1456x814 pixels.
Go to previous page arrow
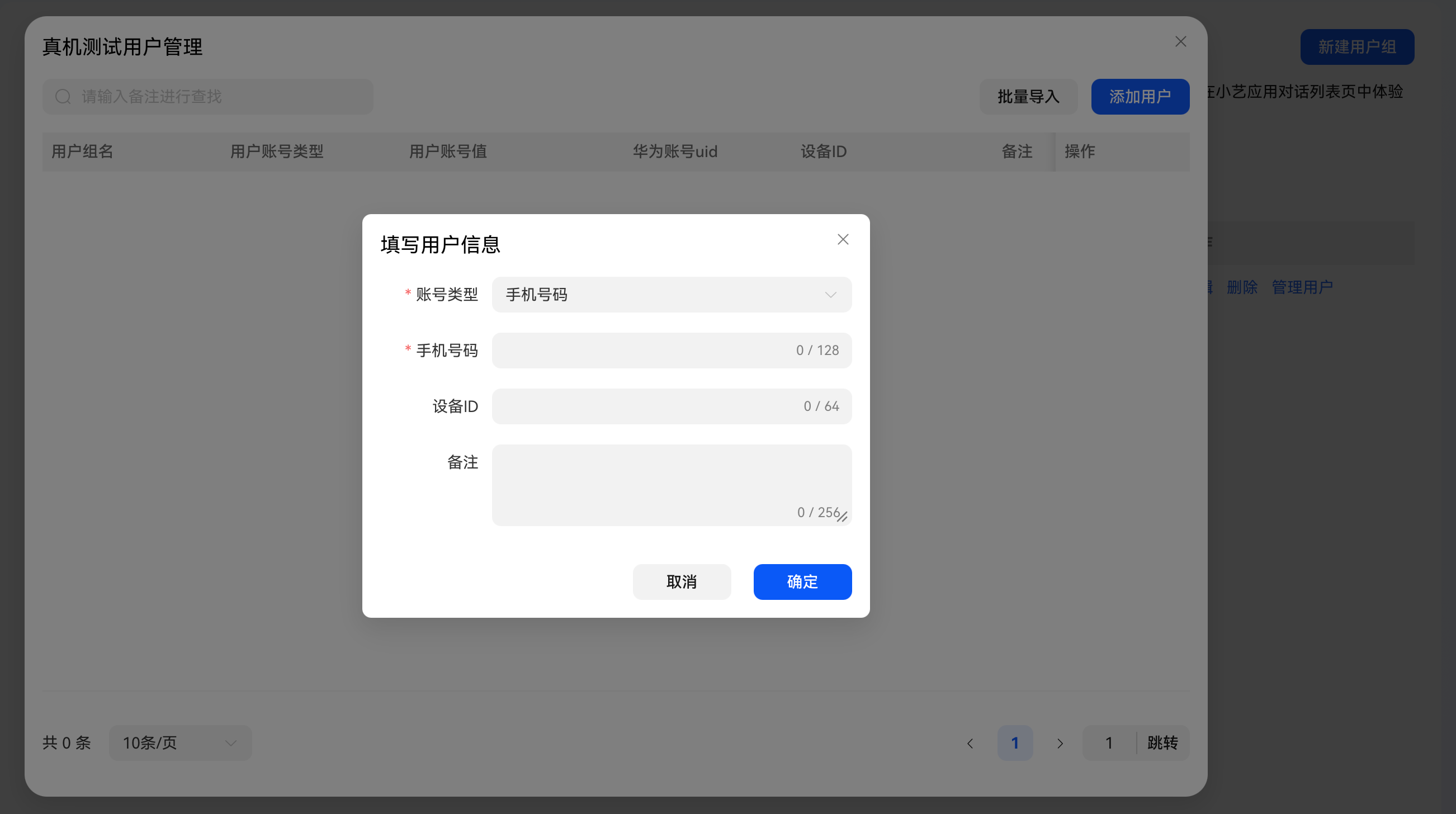(970, 744)
